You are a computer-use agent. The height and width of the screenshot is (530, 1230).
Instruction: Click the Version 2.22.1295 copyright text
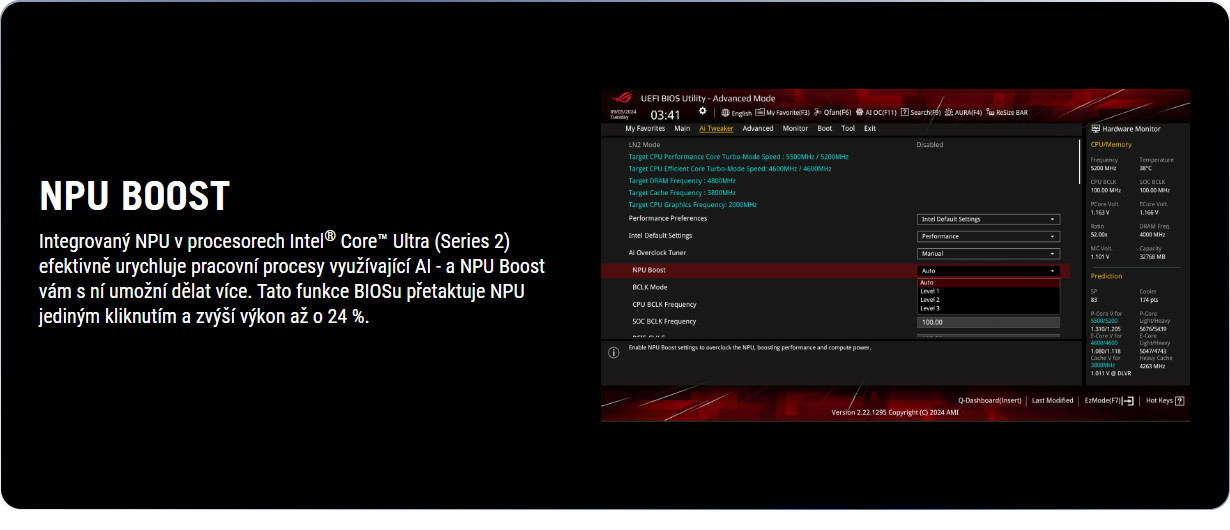(895, 412)
